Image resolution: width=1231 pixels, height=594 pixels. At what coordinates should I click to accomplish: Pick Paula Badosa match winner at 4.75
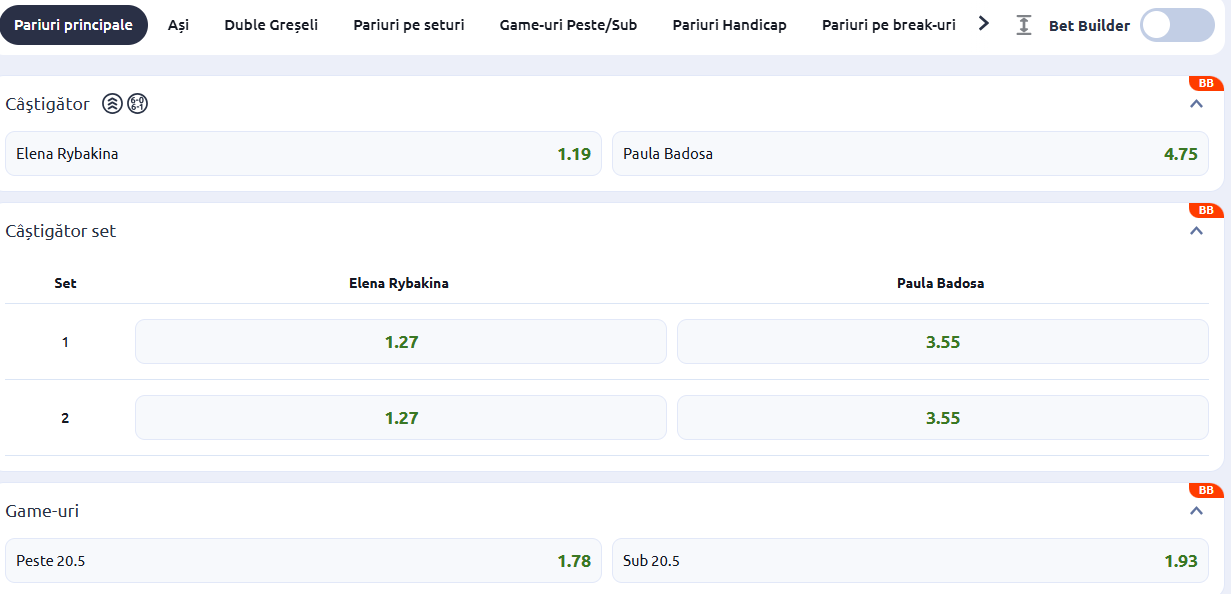tap(910, 154)
